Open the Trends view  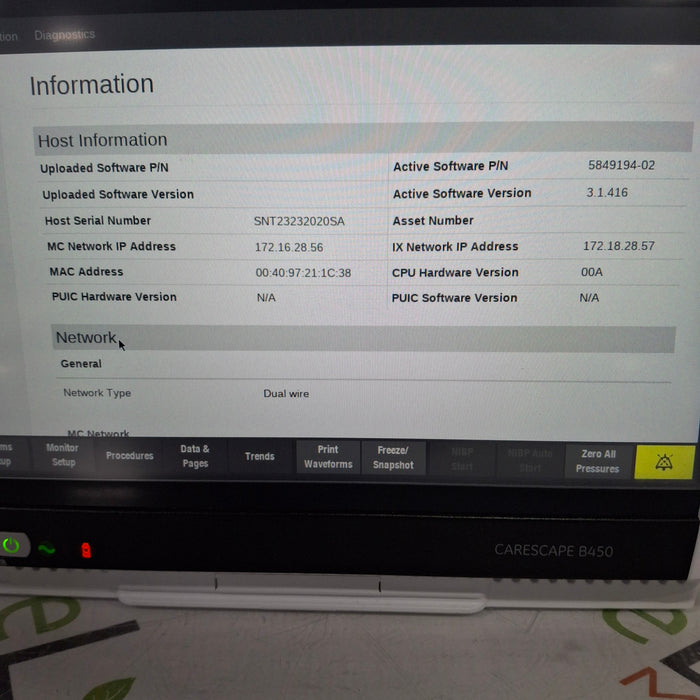click(x=259, y=456)
